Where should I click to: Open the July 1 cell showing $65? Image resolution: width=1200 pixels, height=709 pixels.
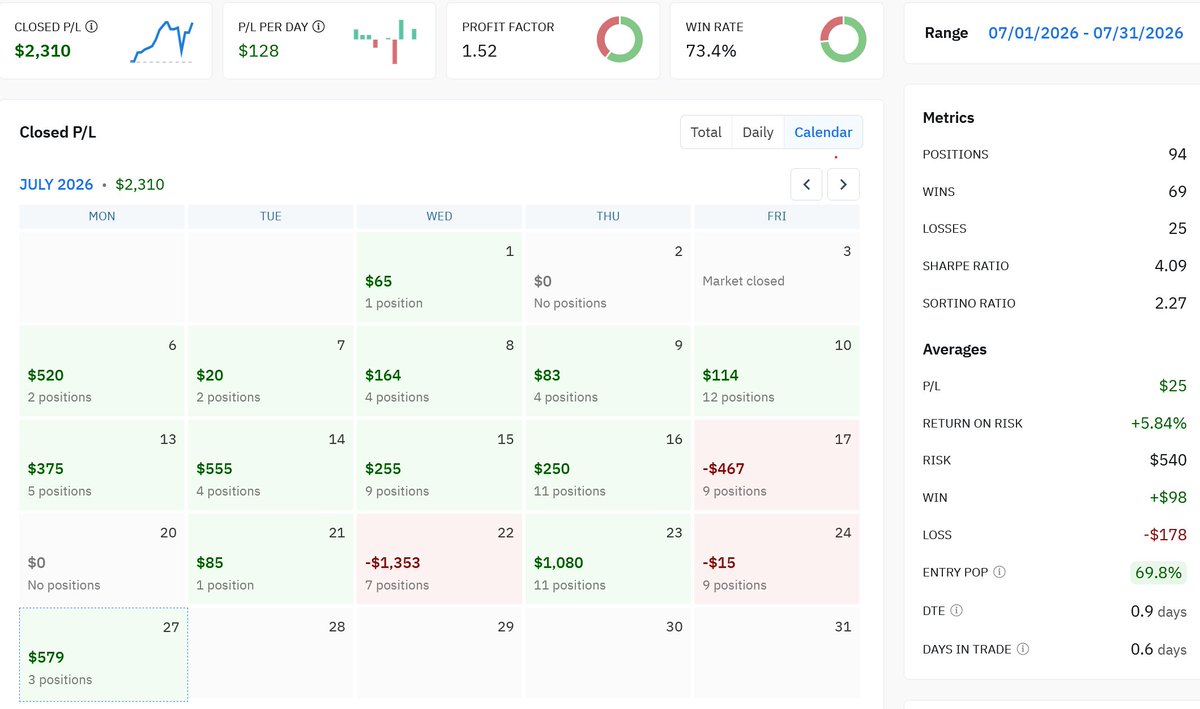coord(439,278)
